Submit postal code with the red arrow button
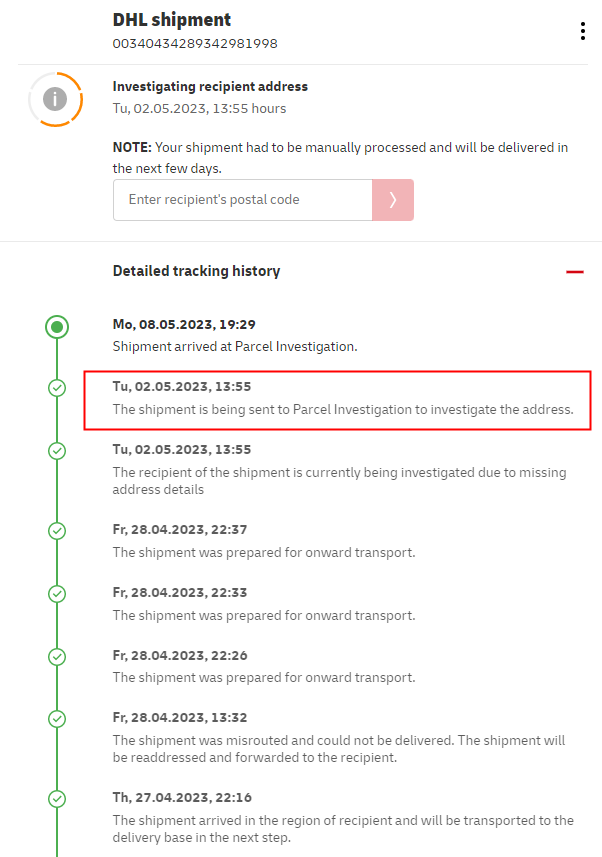 tap(393, 200)
